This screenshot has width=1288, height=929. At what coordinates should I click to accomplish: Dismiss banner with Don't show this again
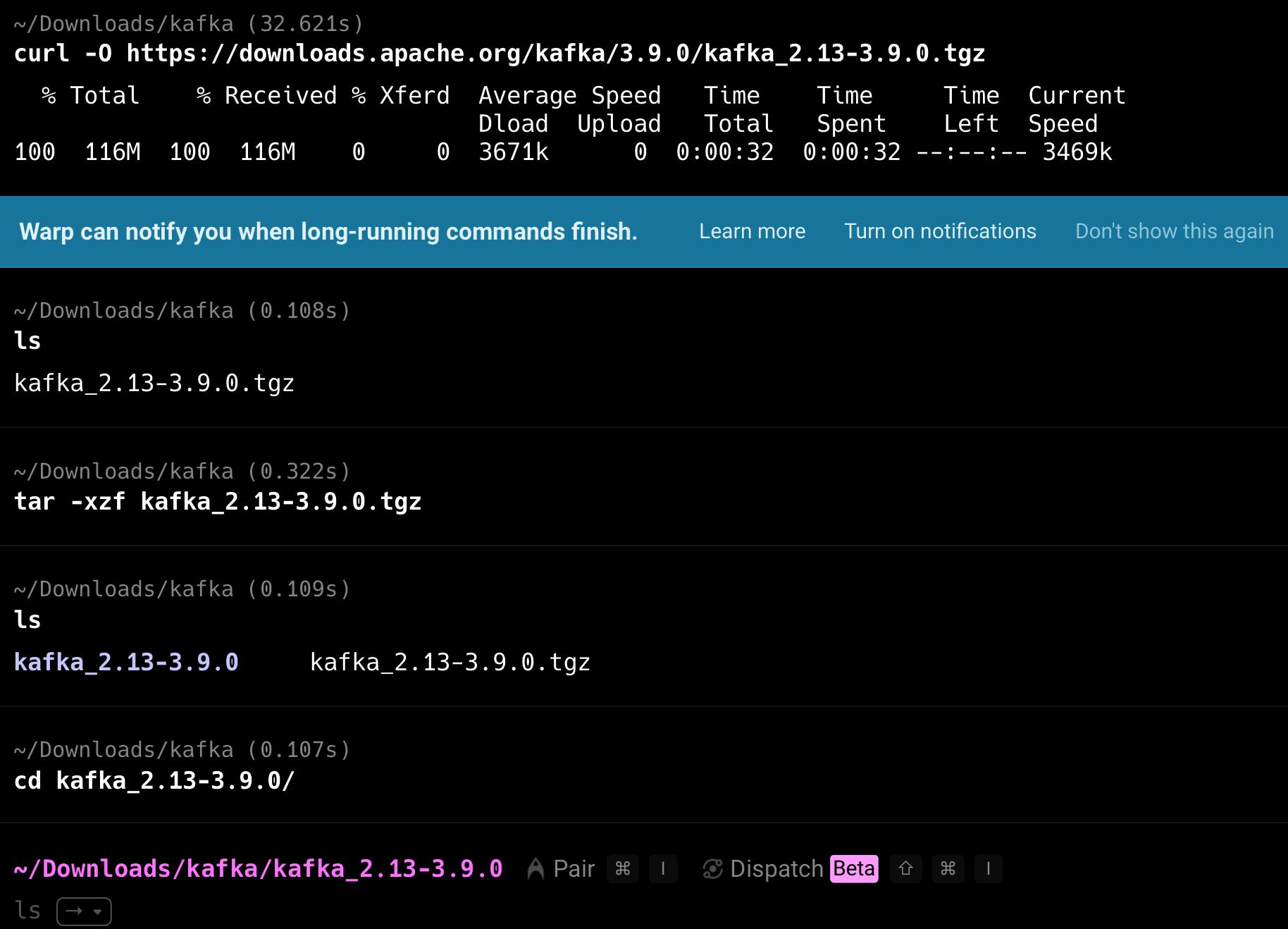click(1174, 231)
